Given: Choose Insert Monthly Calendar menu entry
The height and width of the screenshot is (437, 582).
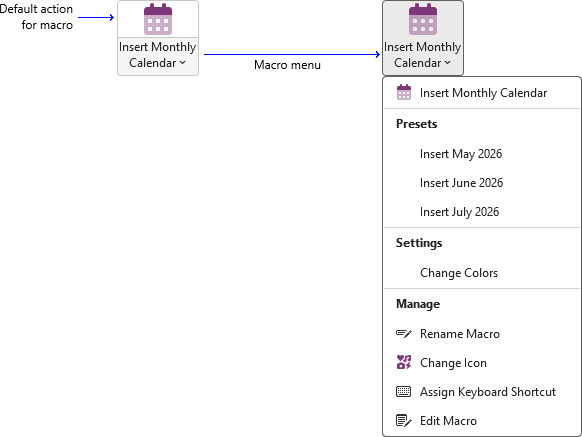Looking at the screenshot, I should coord(482,93).
